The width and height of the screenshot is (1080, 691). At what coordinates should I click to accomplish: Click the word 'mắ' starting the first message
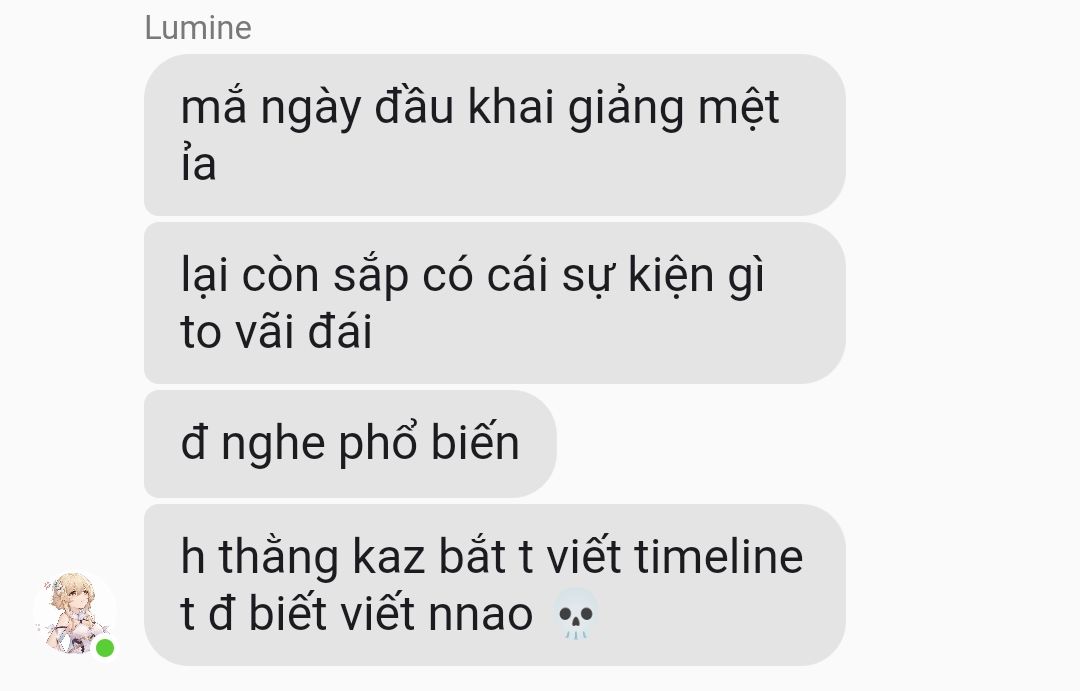(x=214, y=107)
